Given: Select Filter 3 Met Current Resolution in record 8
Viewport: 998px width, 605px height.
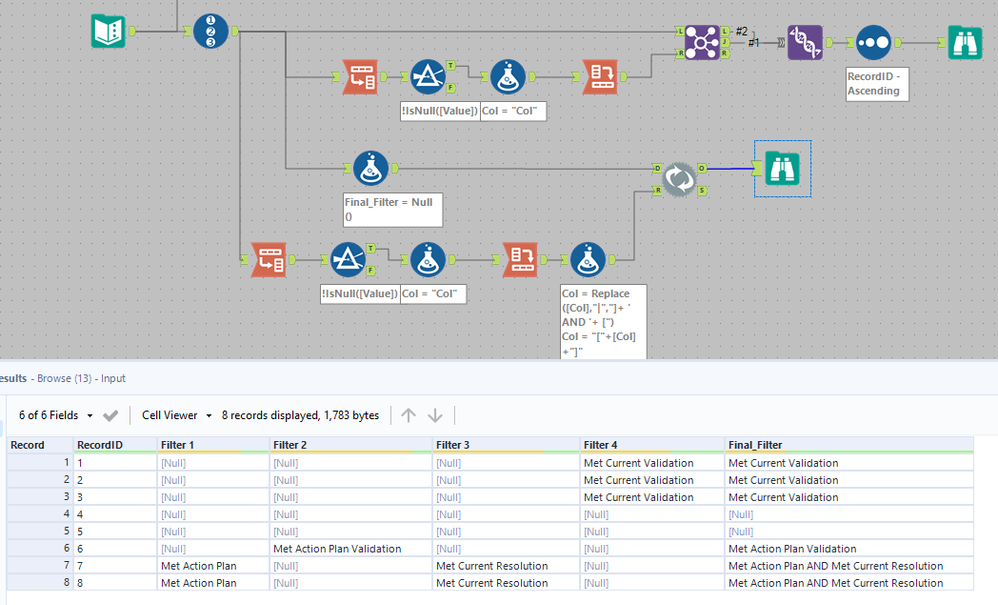Looking at the screenshot, I should coord(507,583).
